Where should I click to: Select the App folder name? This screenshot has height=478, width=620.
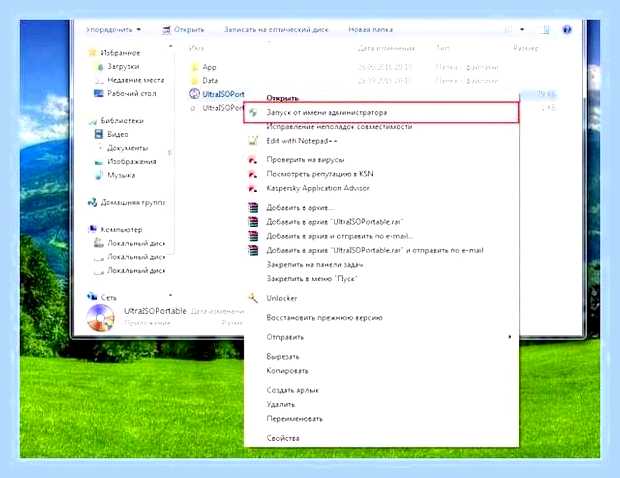(209, 67)
